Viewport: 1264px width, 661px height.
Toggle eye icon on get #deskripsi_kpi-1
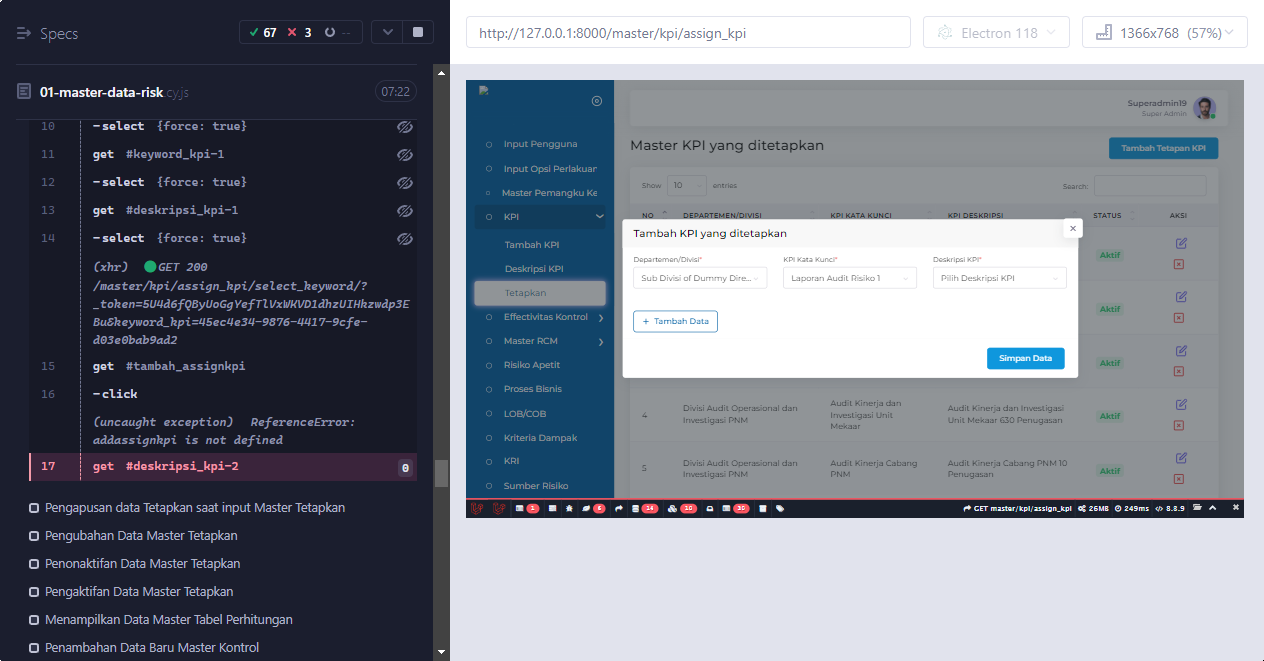(405, 211)
